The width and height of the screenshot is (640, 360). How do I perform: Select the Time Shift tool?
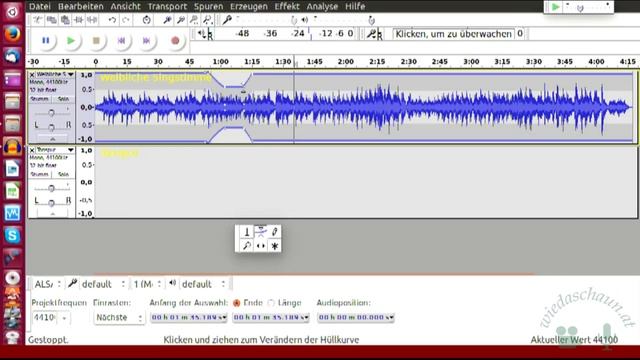coord(260,246)
